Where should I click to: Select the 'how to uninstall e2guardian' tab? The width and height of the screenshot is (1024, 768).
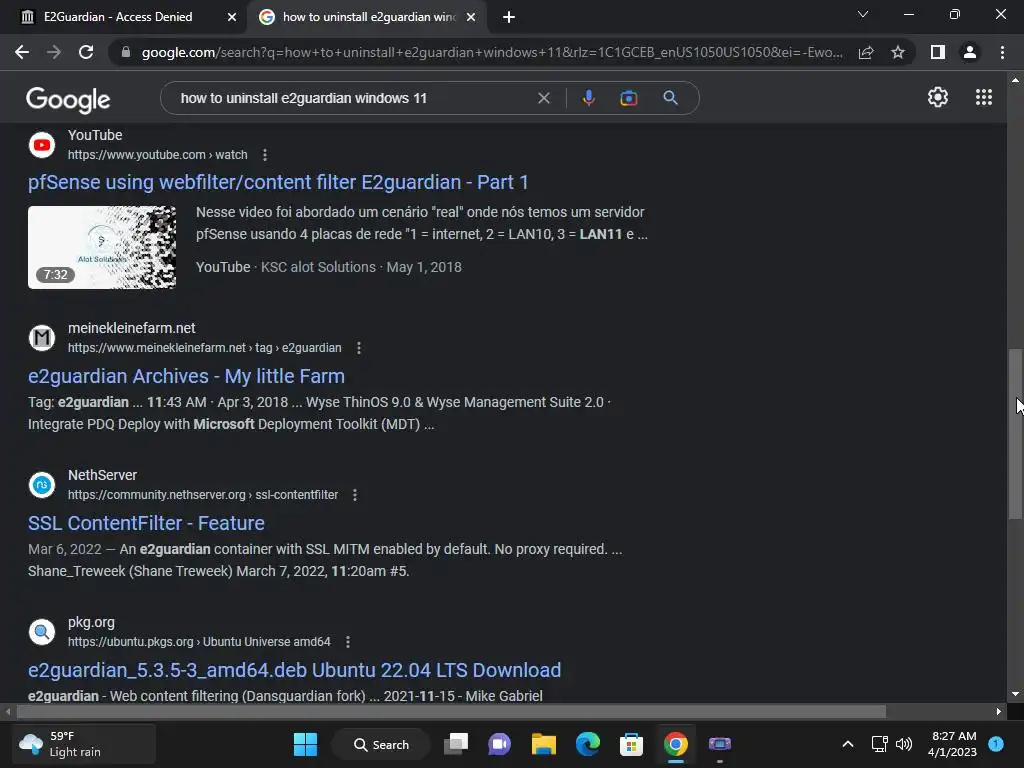pyautogui.click(x=369, y=17)
